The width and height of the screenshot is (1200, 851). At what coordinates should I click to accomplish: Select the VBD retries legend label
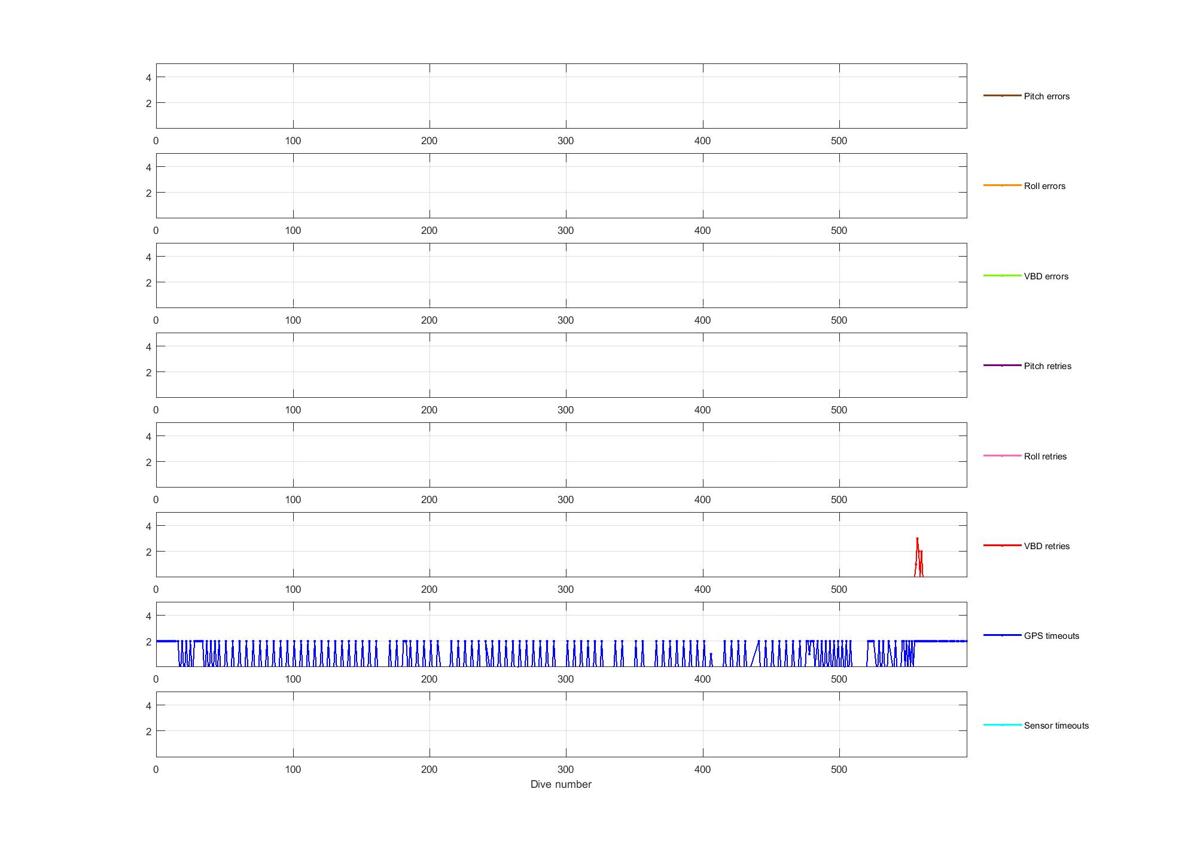click(1046, 546)
